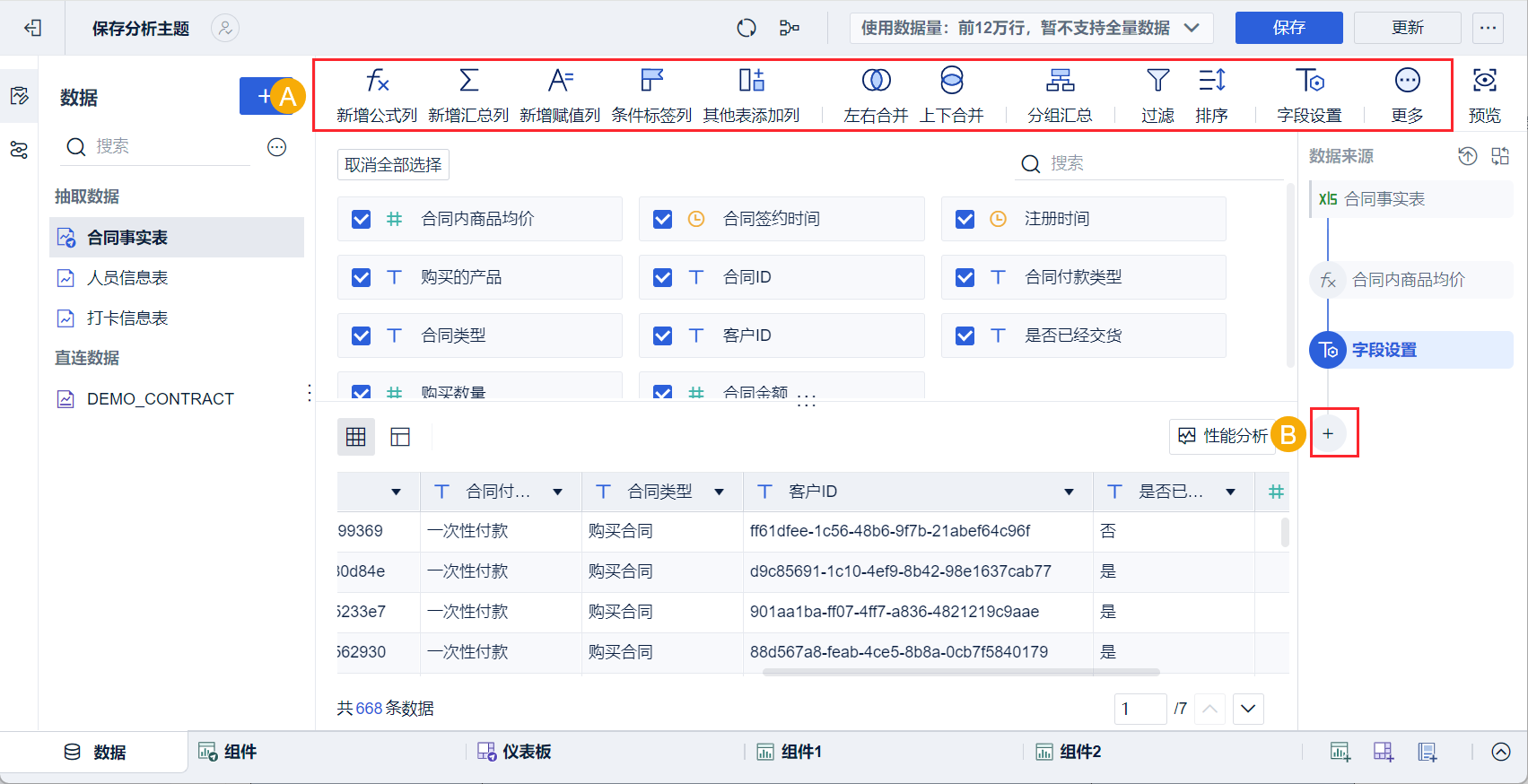Open 分组汇总 grouping tool
1528x784 pixels.
[1060, 95]
